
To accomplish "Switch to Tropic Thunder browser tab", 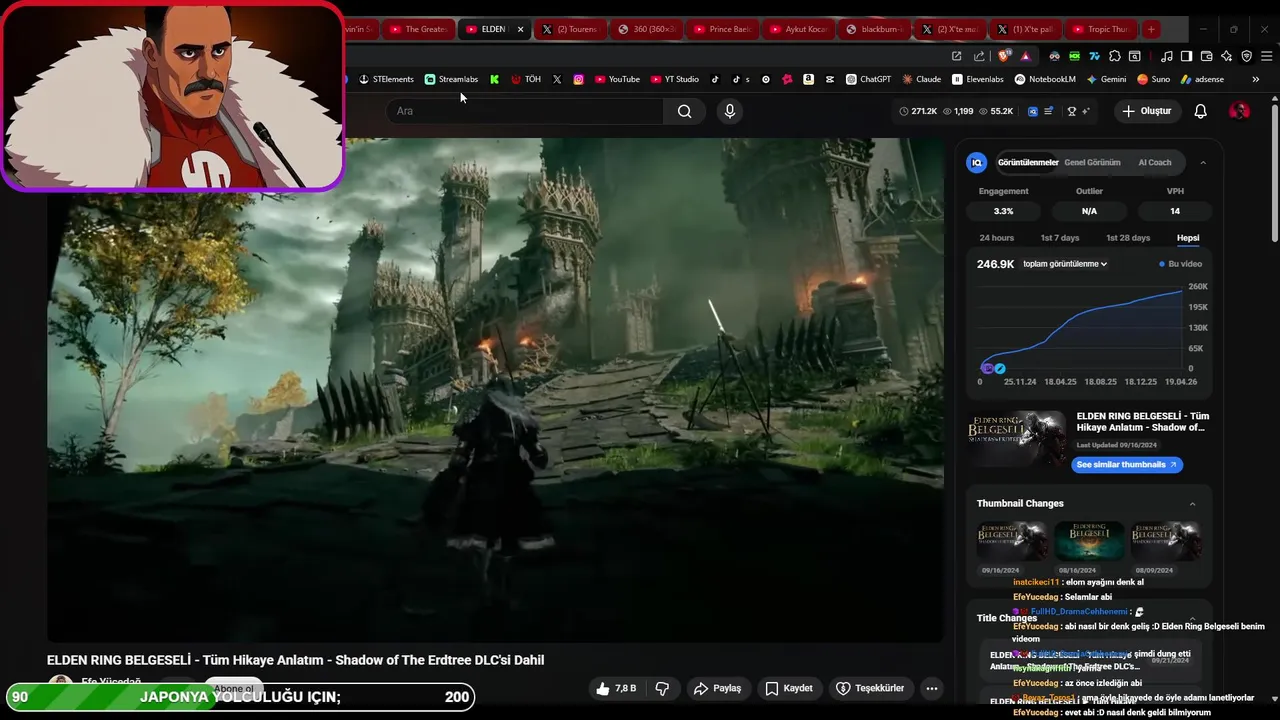I will (1102, 29).
